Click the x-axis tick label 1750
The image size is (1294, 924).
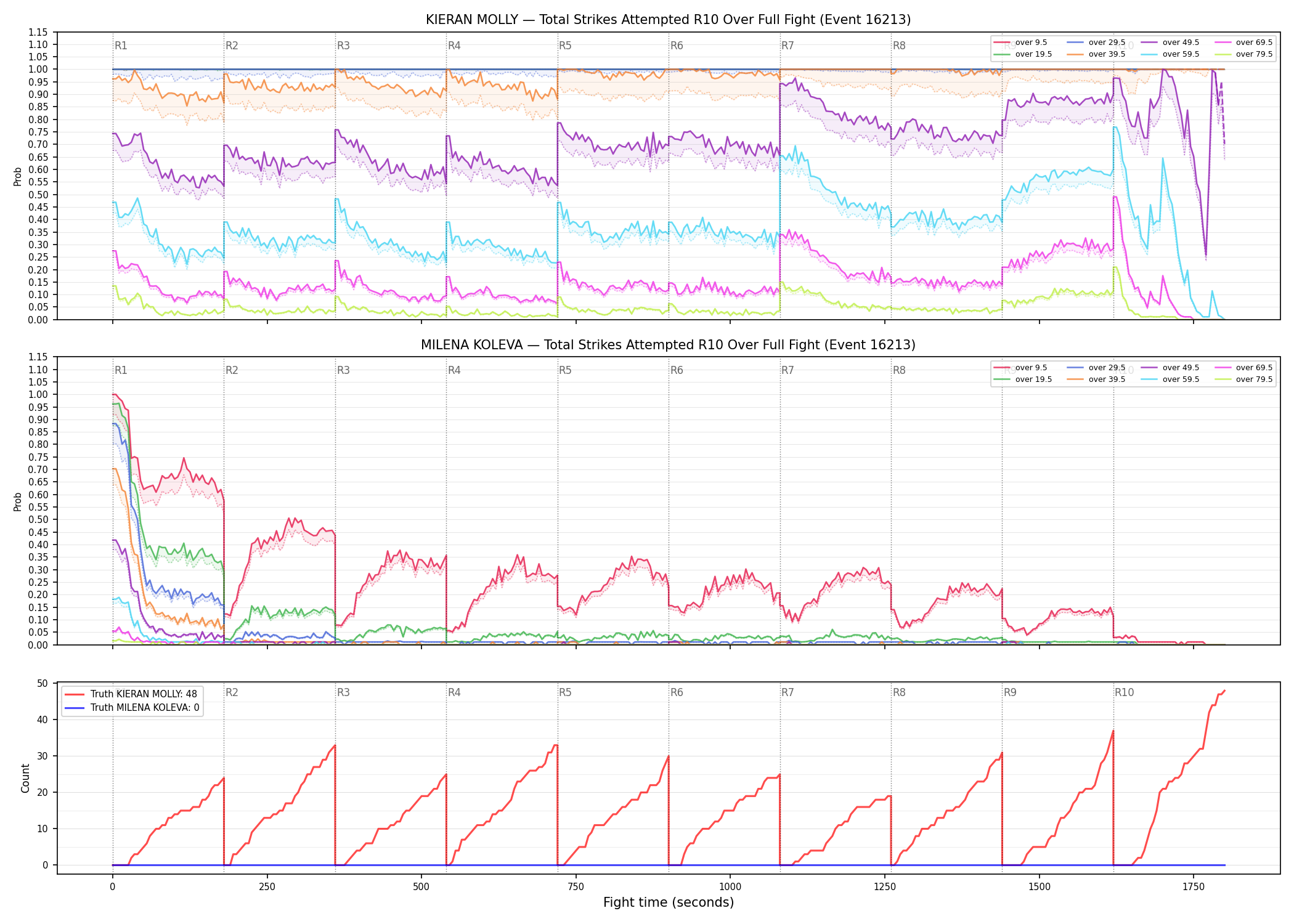point(1194,887)
